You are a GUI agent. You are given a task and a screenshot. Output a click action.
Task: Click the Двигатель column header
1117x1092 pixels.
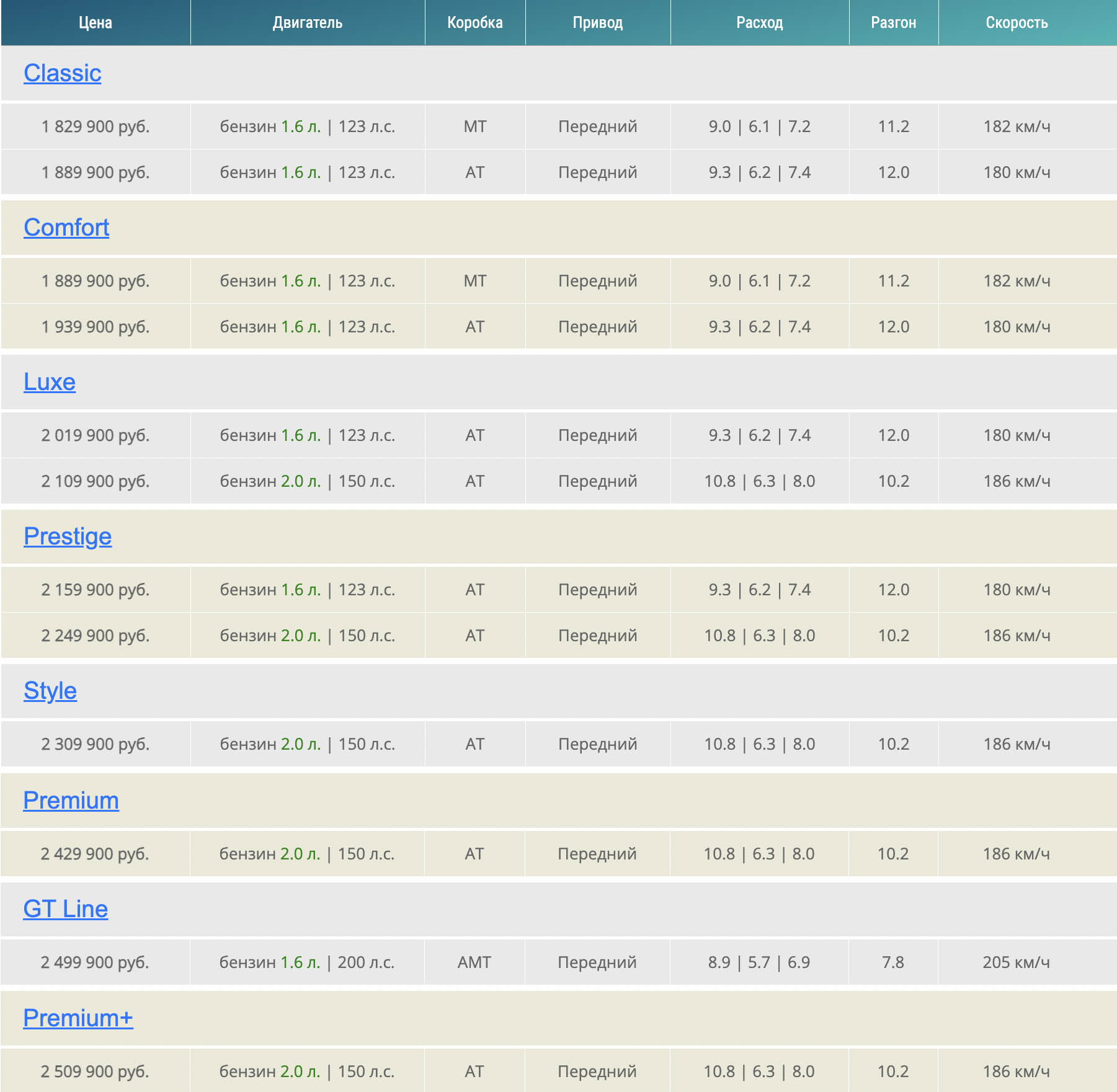tap(308, 23)
